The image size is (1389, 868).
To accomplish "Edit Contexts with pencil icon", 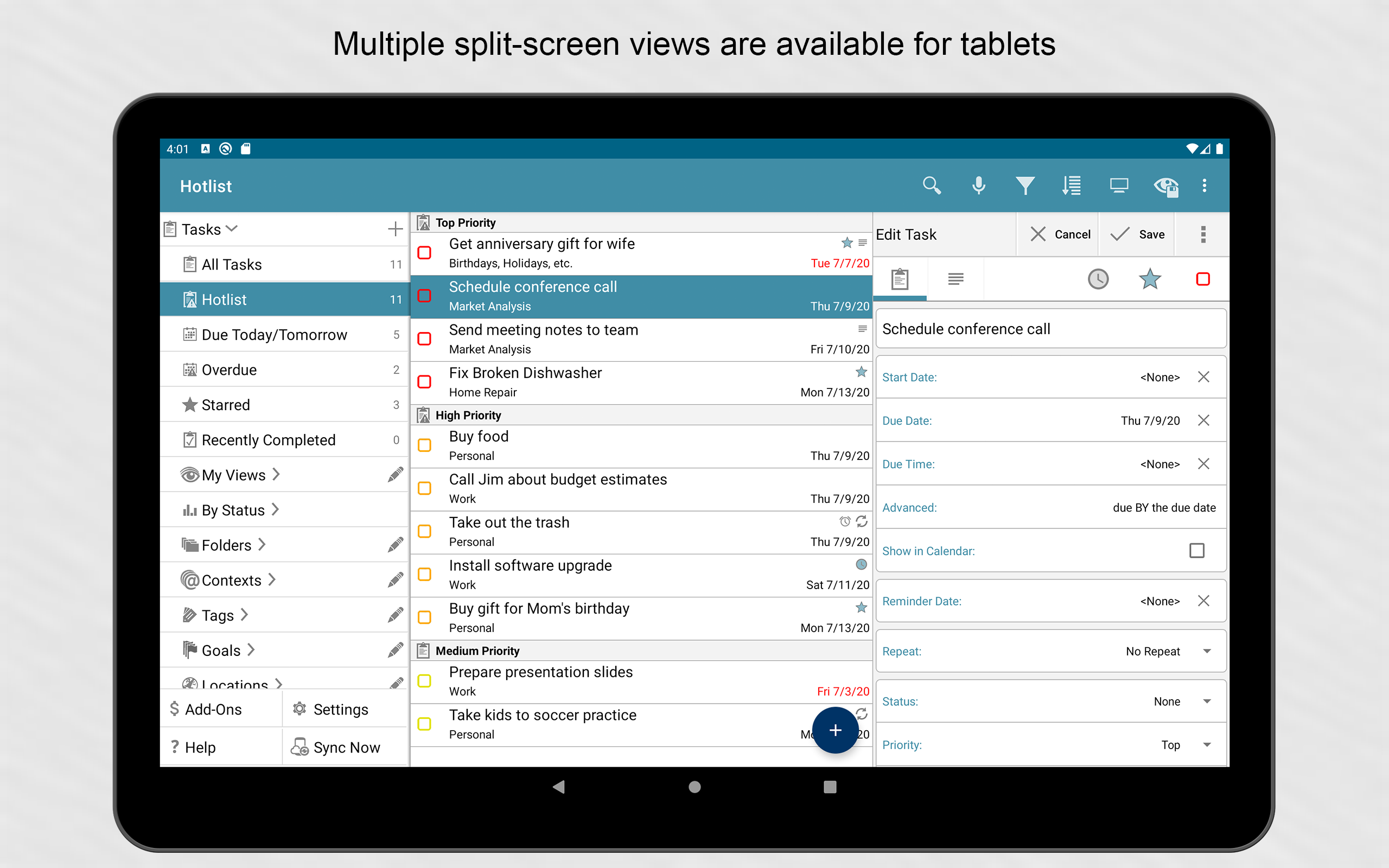I will [395, 580].
